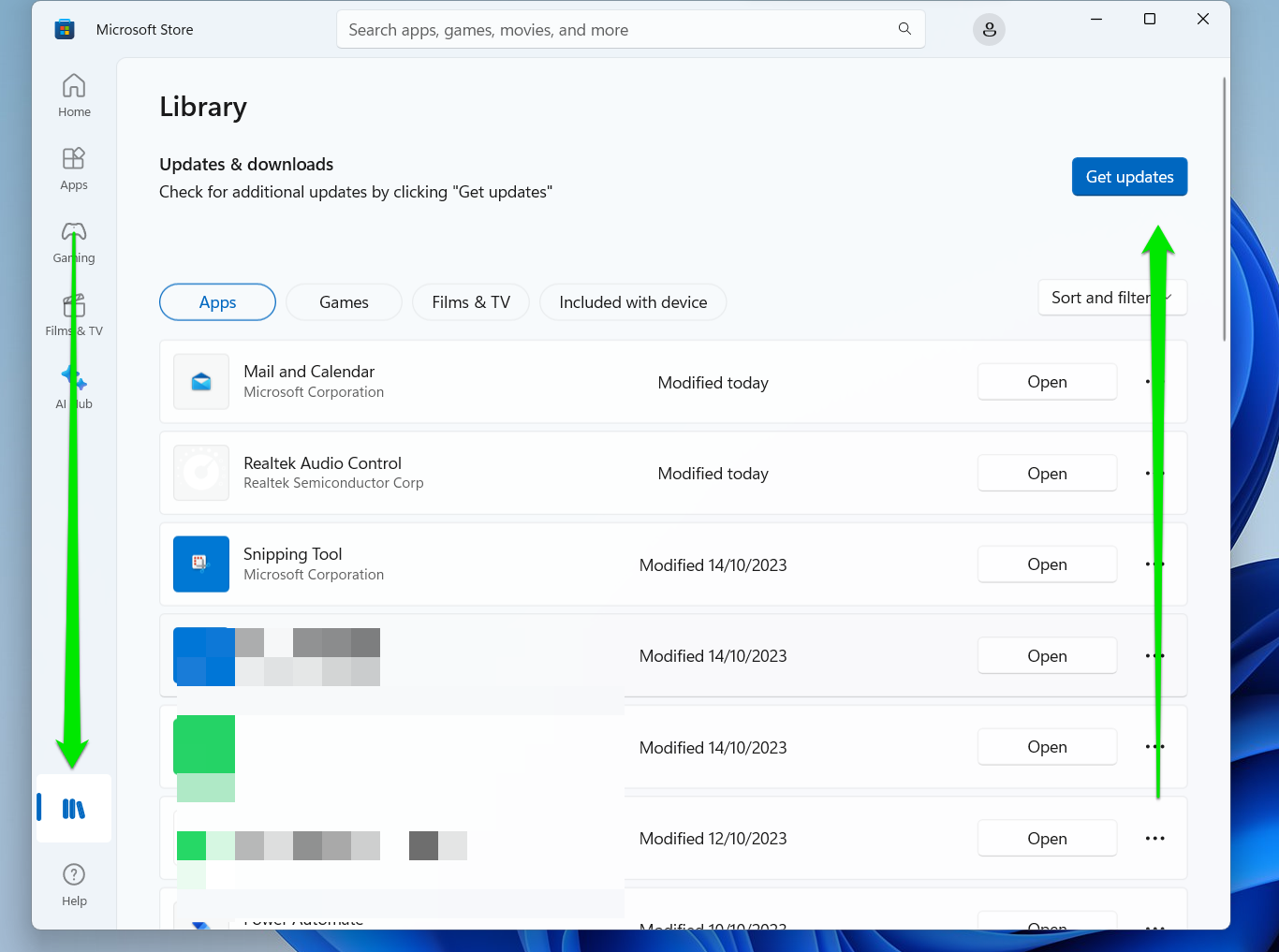
Task: Click Modified today on the Mail and Calendar row
Action: click(713, 383)
